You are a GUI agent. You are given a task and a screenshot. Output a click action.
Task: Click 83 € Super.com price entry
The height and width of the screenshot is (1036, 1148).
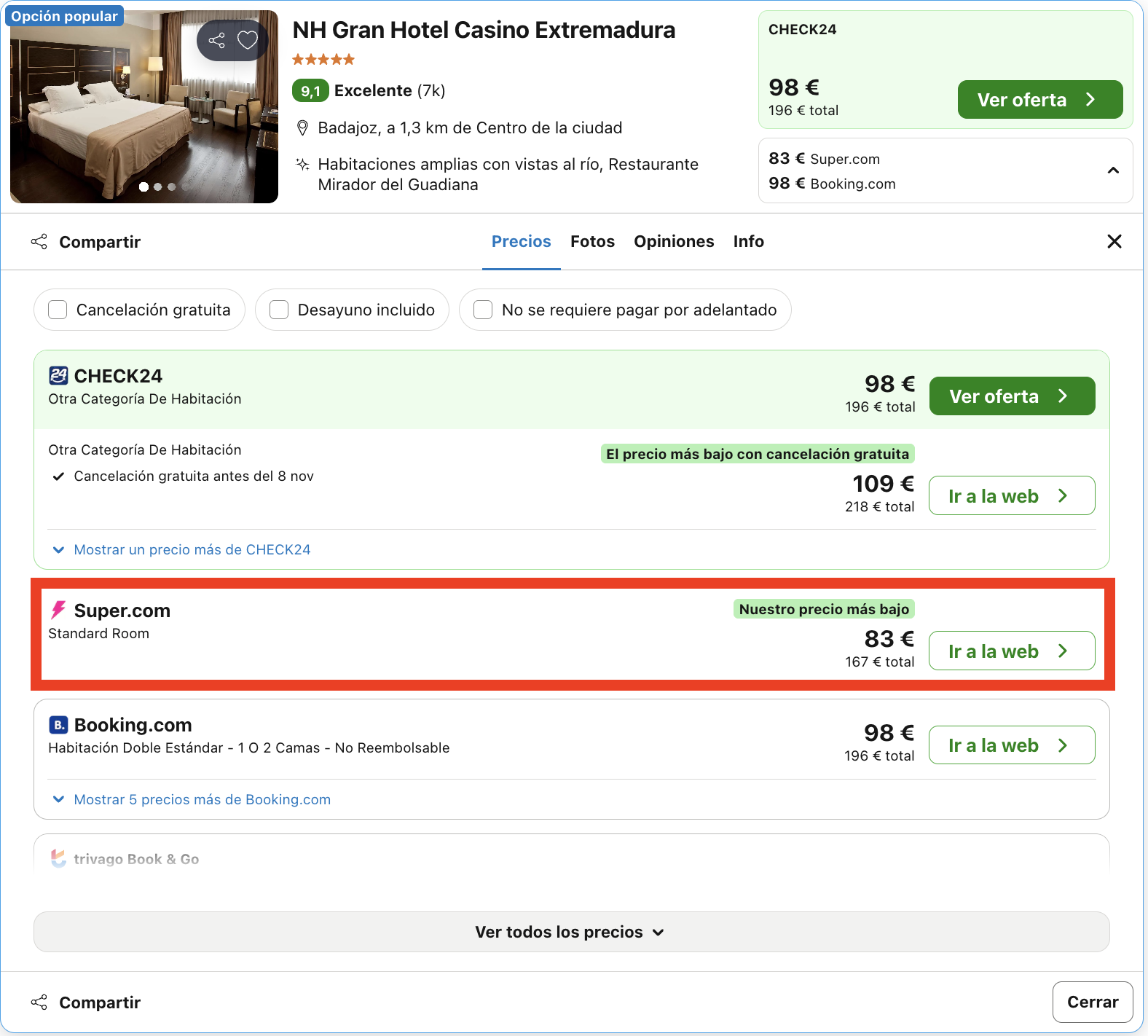coord(825,159)
